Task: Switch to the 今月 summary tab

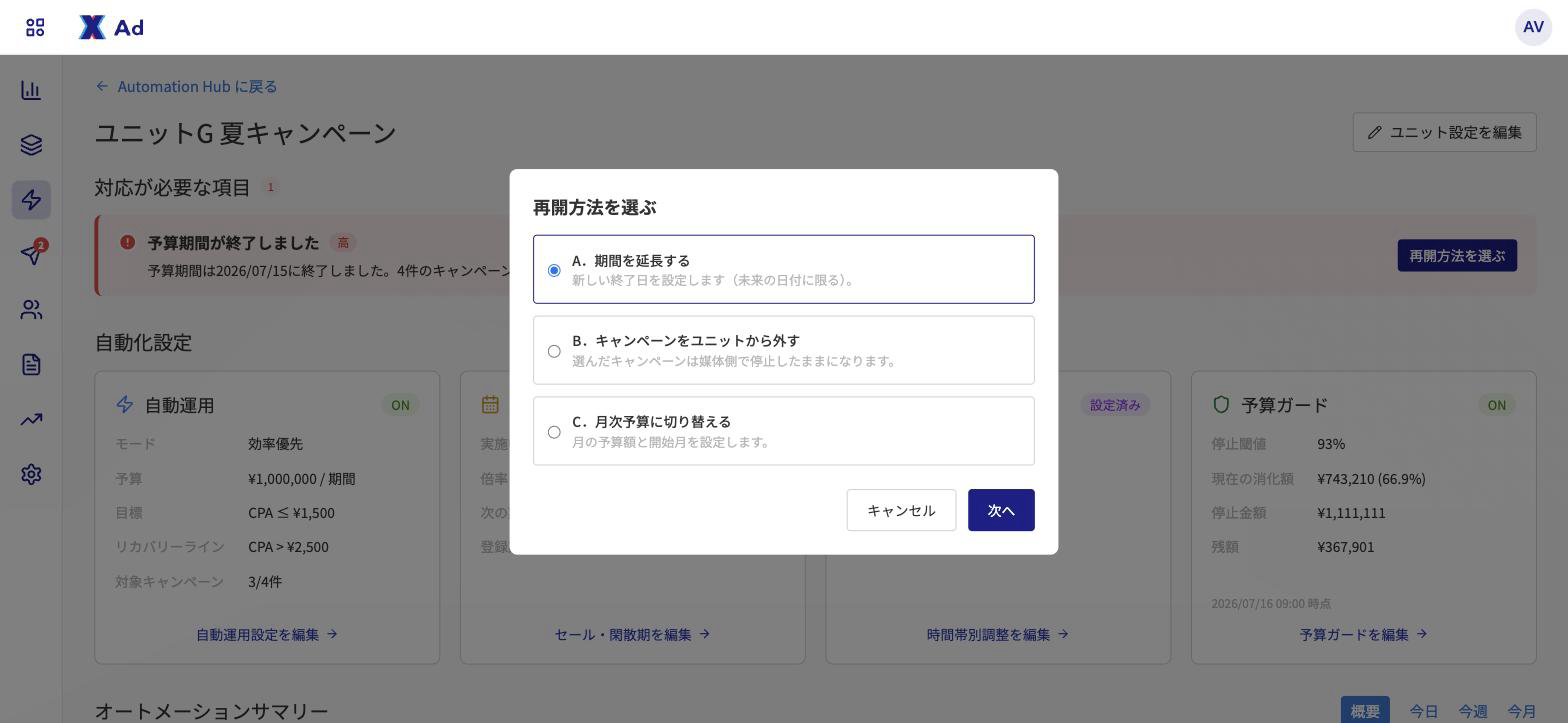Action: coord(1522,711)
